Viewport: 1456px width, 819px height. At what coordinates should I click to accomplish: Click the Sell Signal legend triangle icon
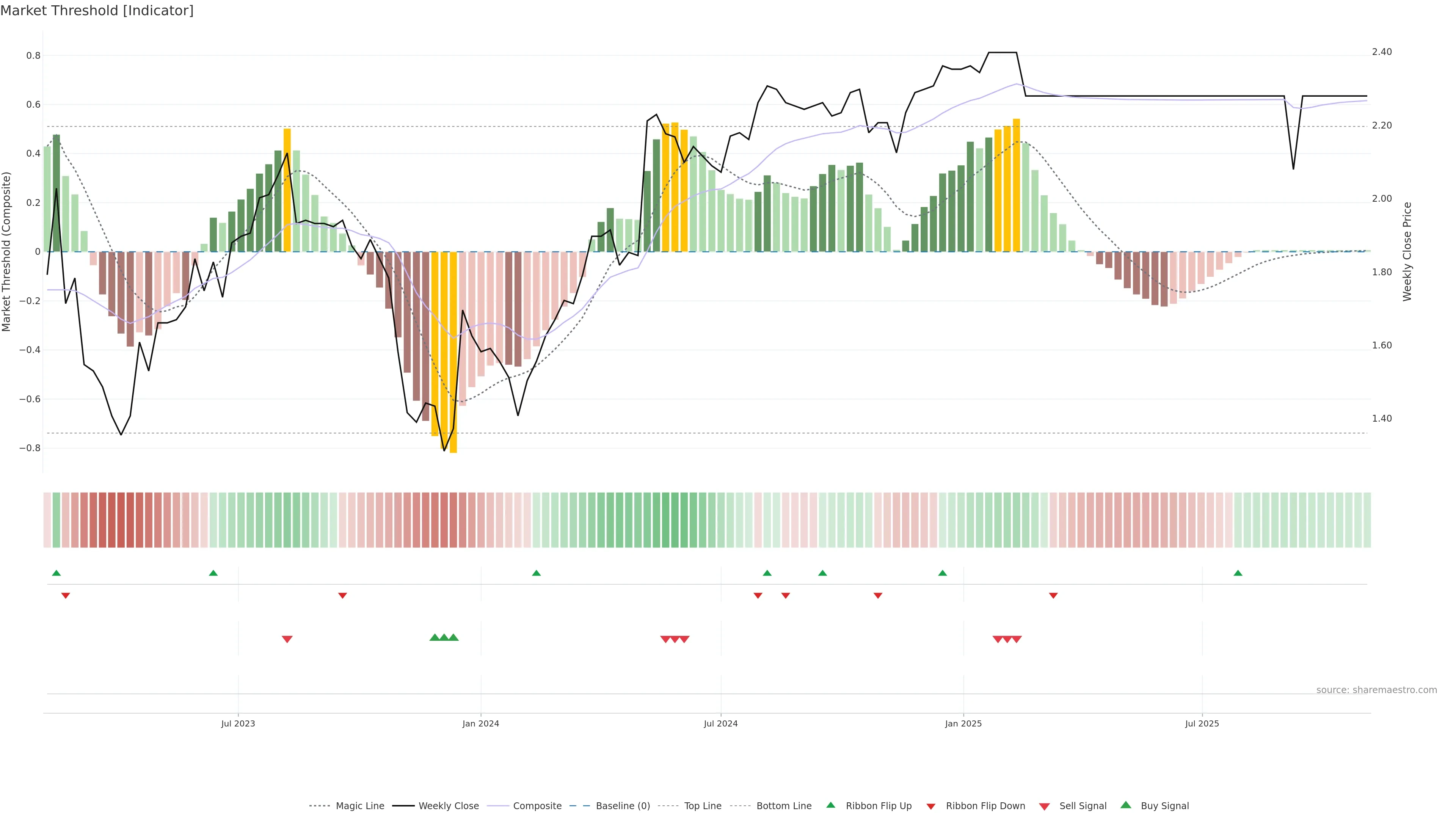[1045, 806]
